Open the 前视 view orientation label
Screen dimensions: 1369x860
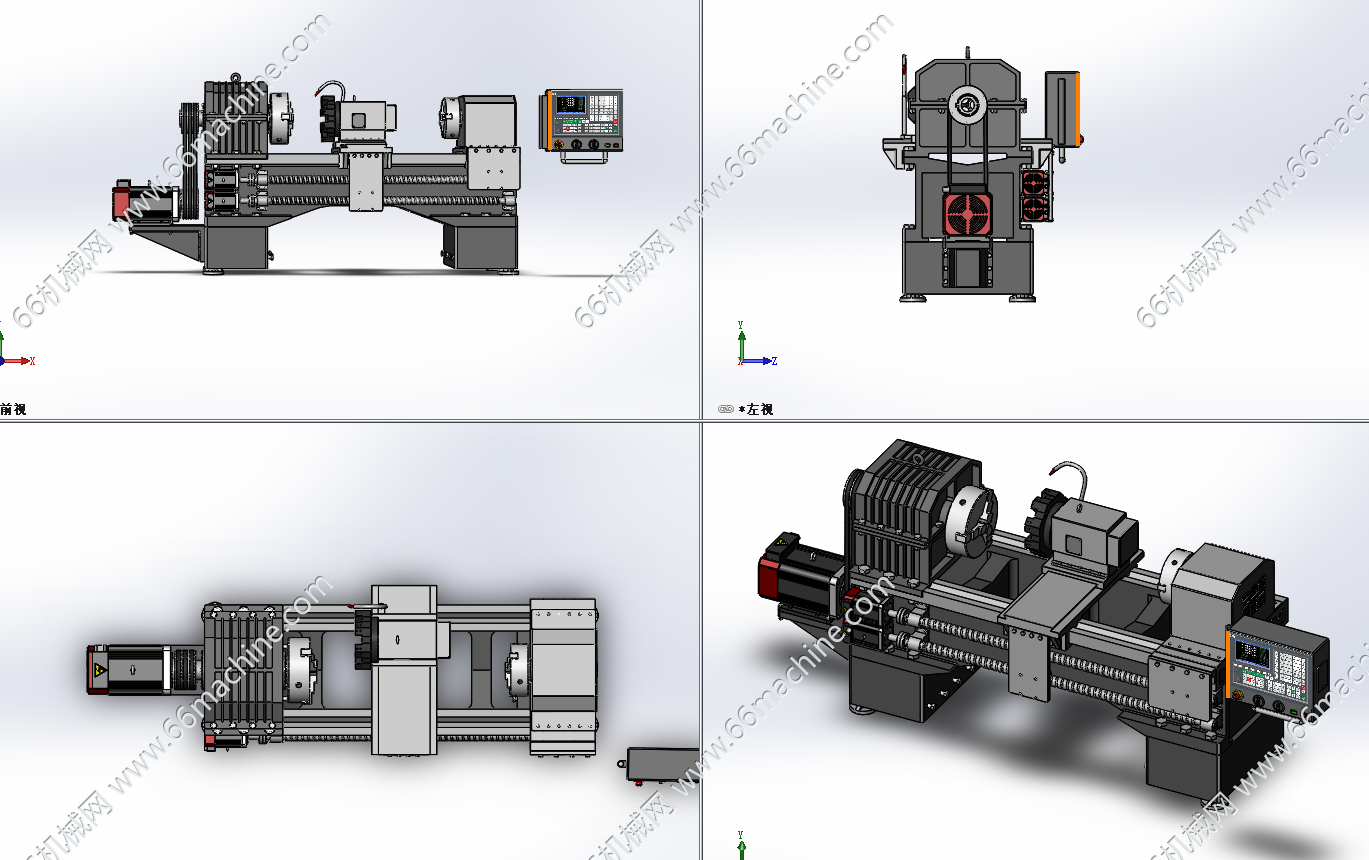[14, 409]
